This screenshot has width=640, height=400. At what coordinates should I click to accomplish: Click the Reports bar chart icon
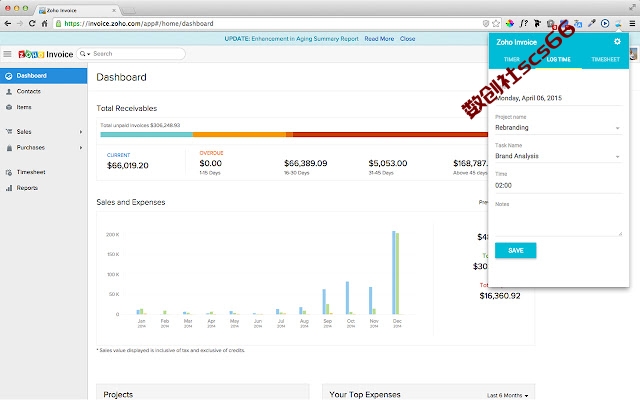[x=9, y=188]
